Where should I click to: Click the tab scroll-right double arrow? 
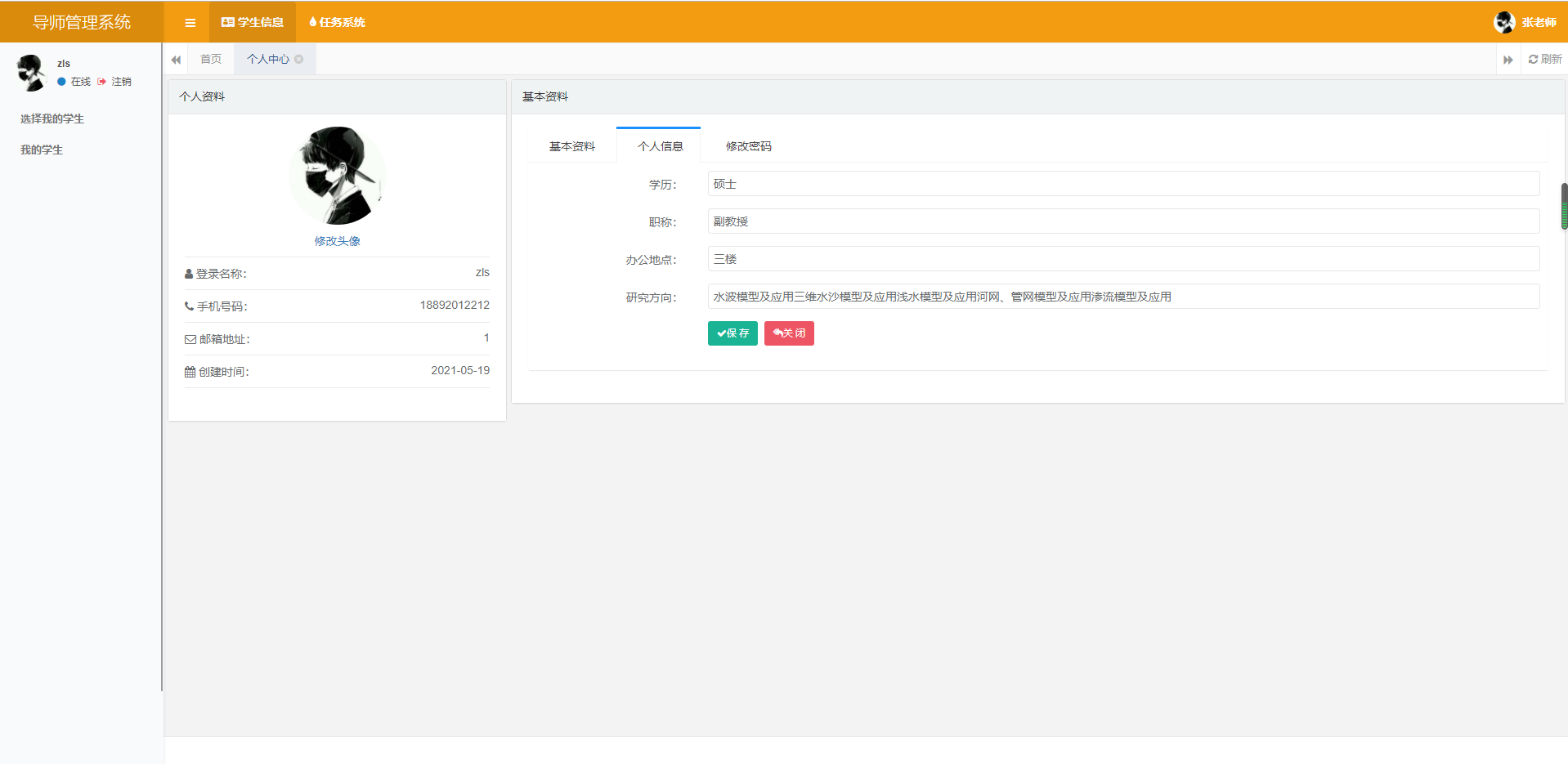1508,60
